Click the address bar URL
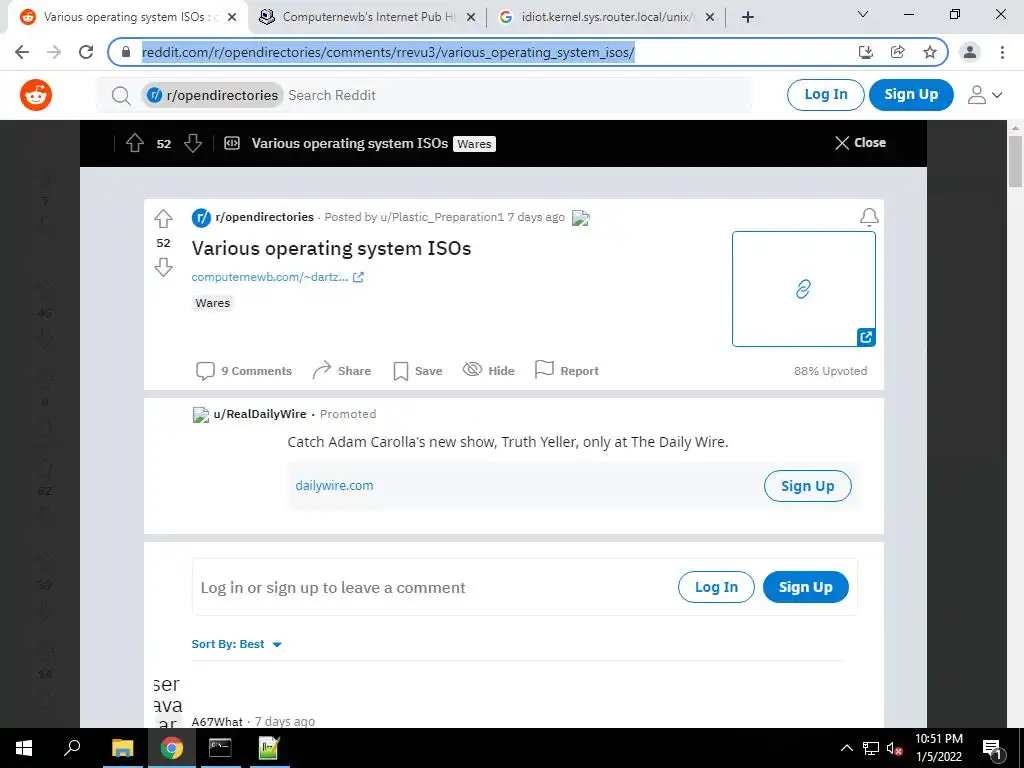This screenshot has width=1024, height=768. [x=388, y=52]
